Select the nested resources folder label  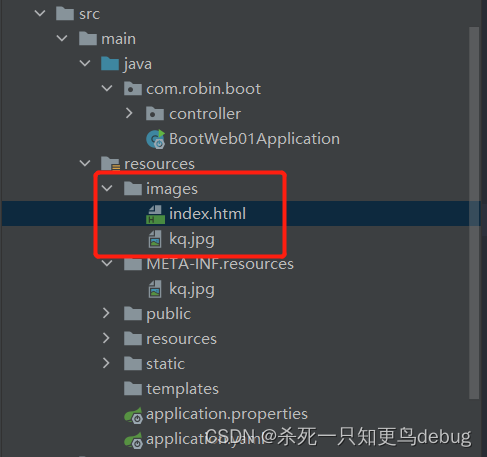click(x=181, y=339)
